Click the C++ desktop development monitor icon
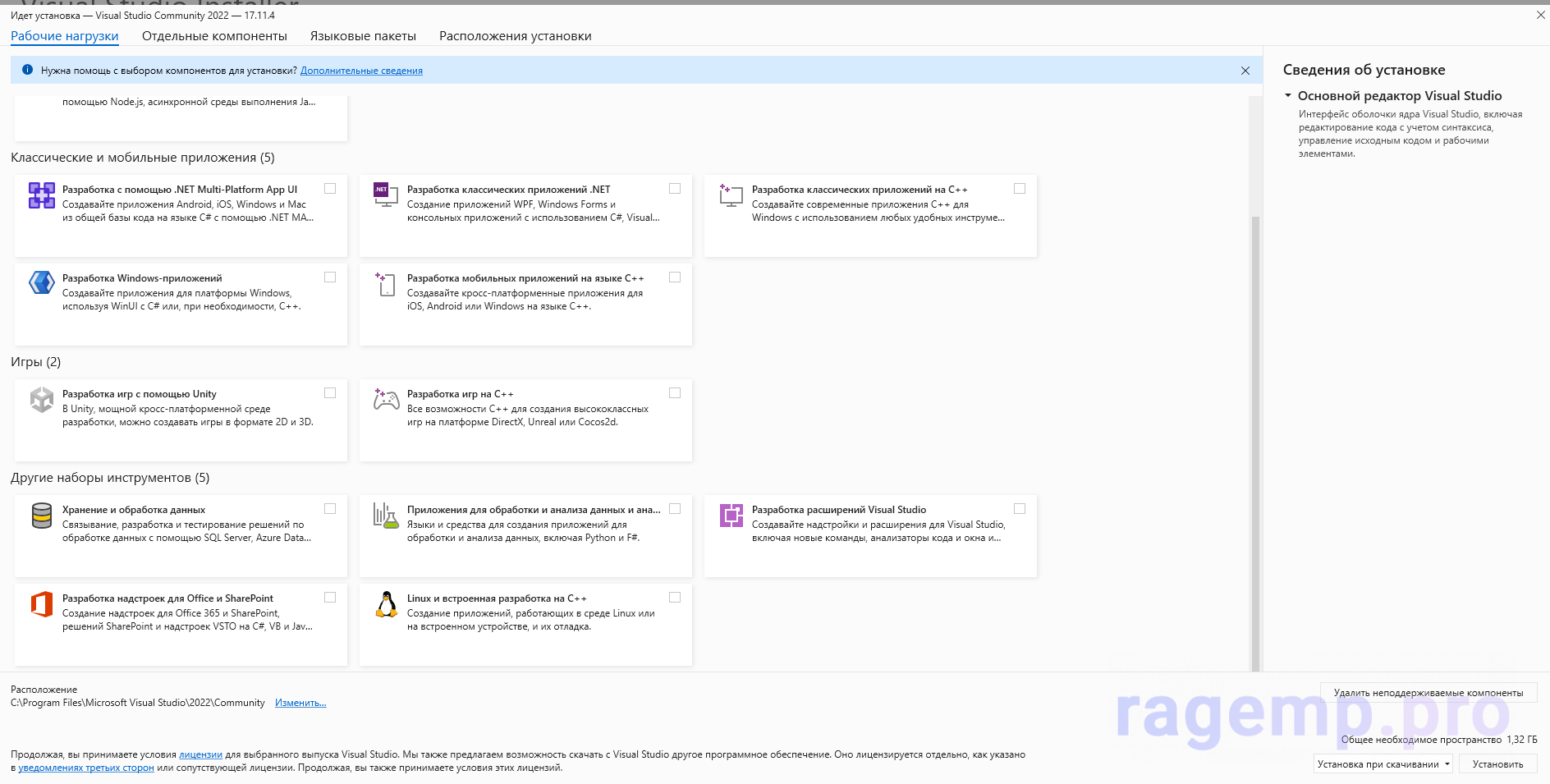The height and width of the screenshot is (784, 1550). pyautogui.click(x=731, y=195)
